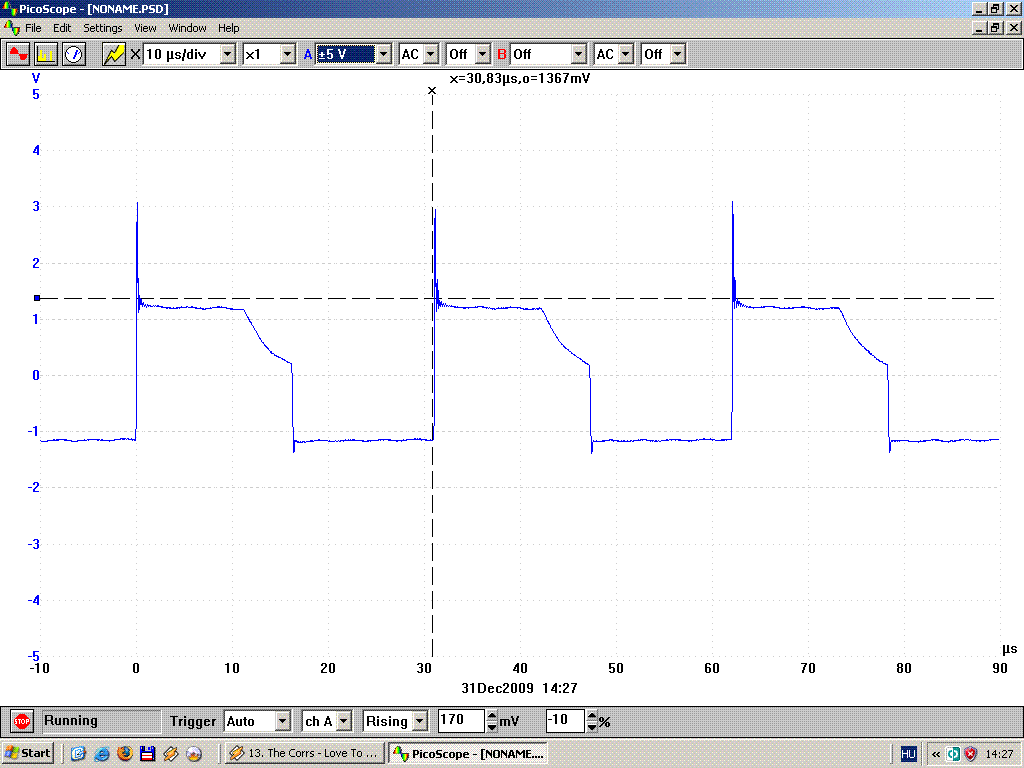
Task: Open channel A Off dropdown
Action: point(483,54)
